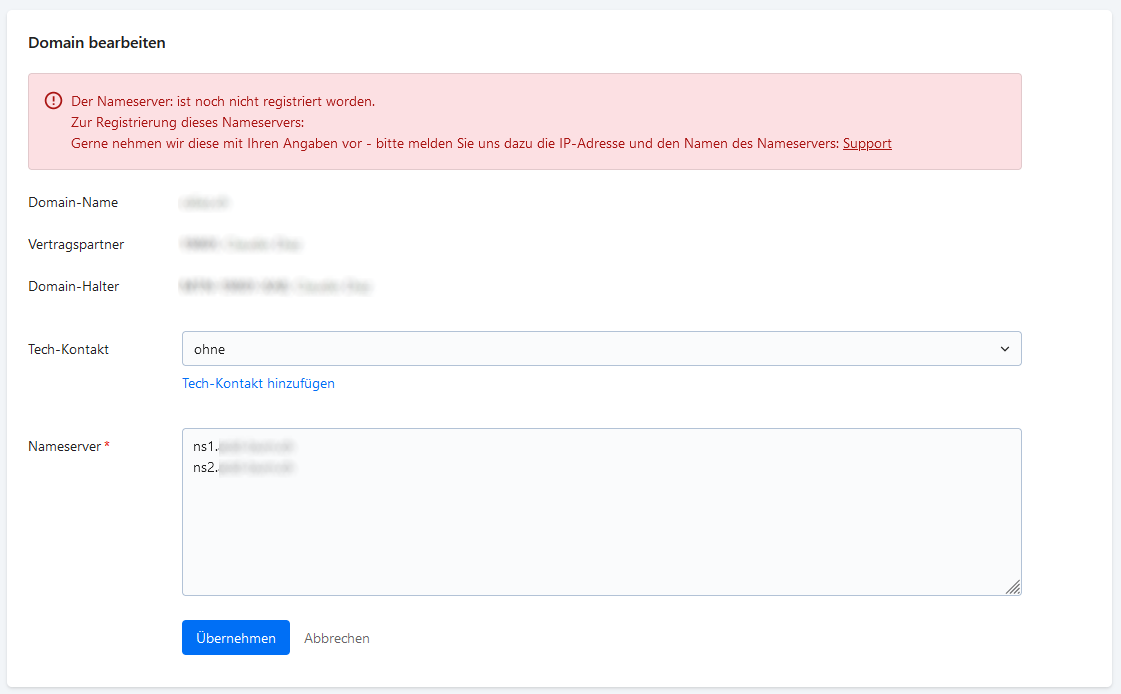Click the Tech-Kontakt field label
Viewport: 1121px width, 694px height.
[68, 349]
